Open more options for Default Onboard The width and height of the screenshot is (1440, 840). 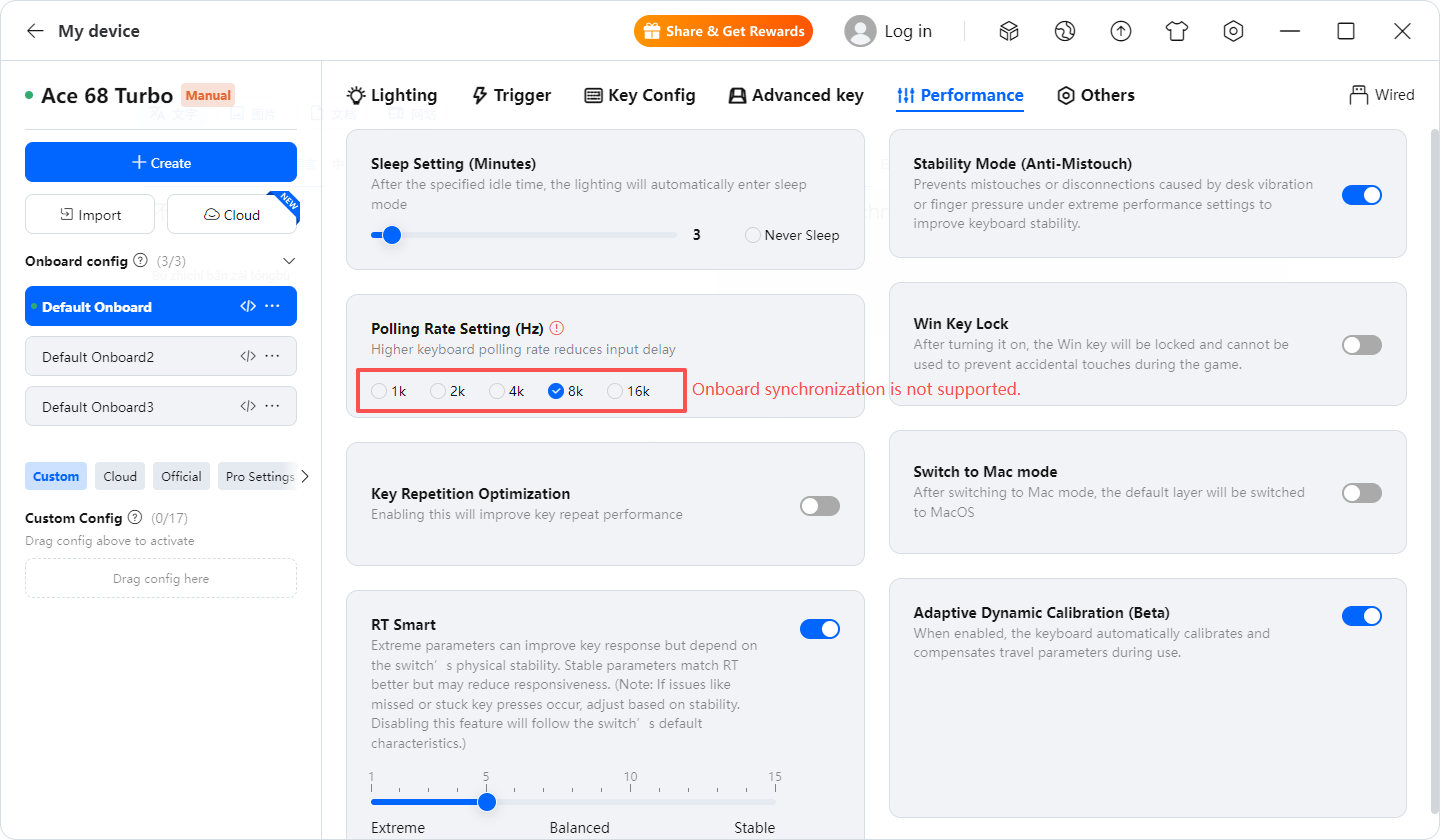[272, 306]
